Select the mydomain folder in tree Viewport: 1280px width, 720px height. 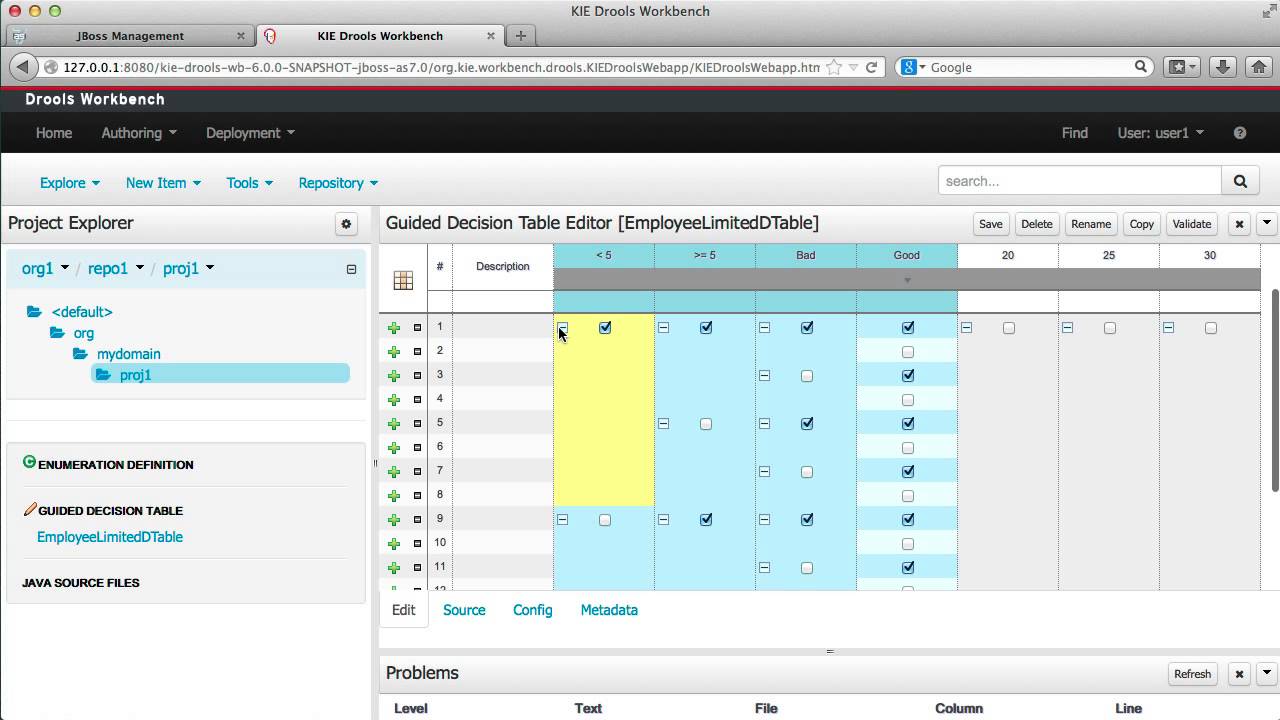click(x=128, y=354)
